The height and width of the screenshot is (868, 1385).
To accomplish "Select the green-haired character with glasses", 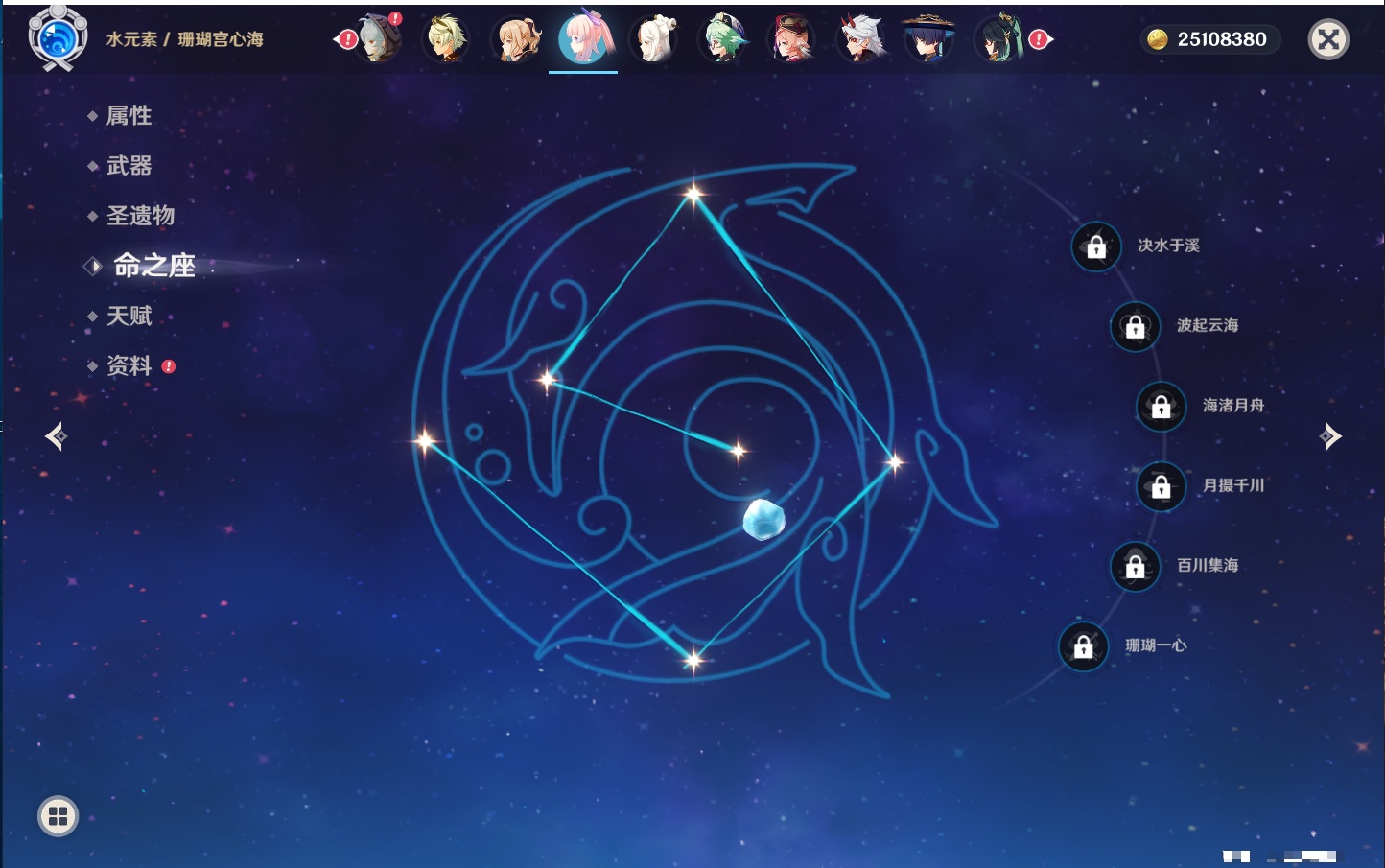I will (722, 38).
